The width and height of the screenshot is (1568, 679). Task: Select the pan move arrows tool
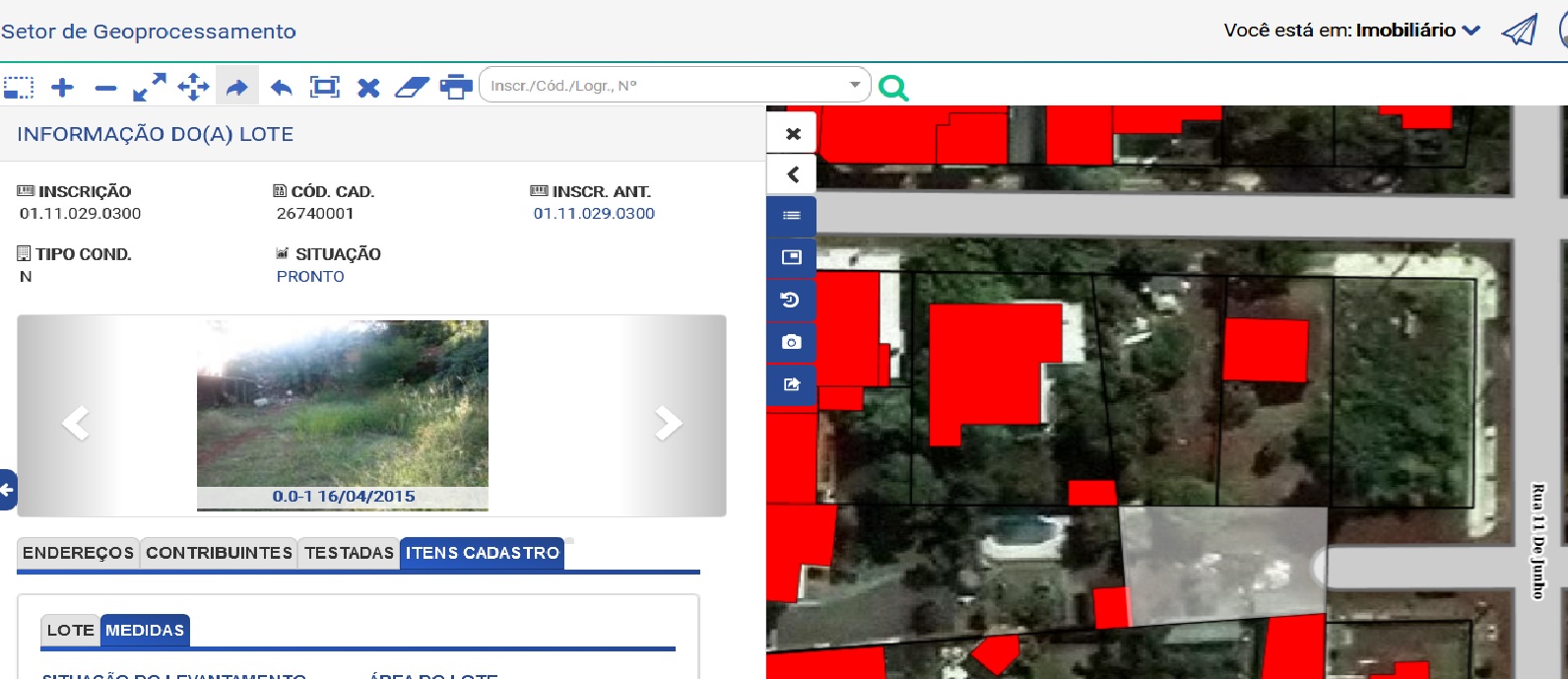[x=193, y=88]
